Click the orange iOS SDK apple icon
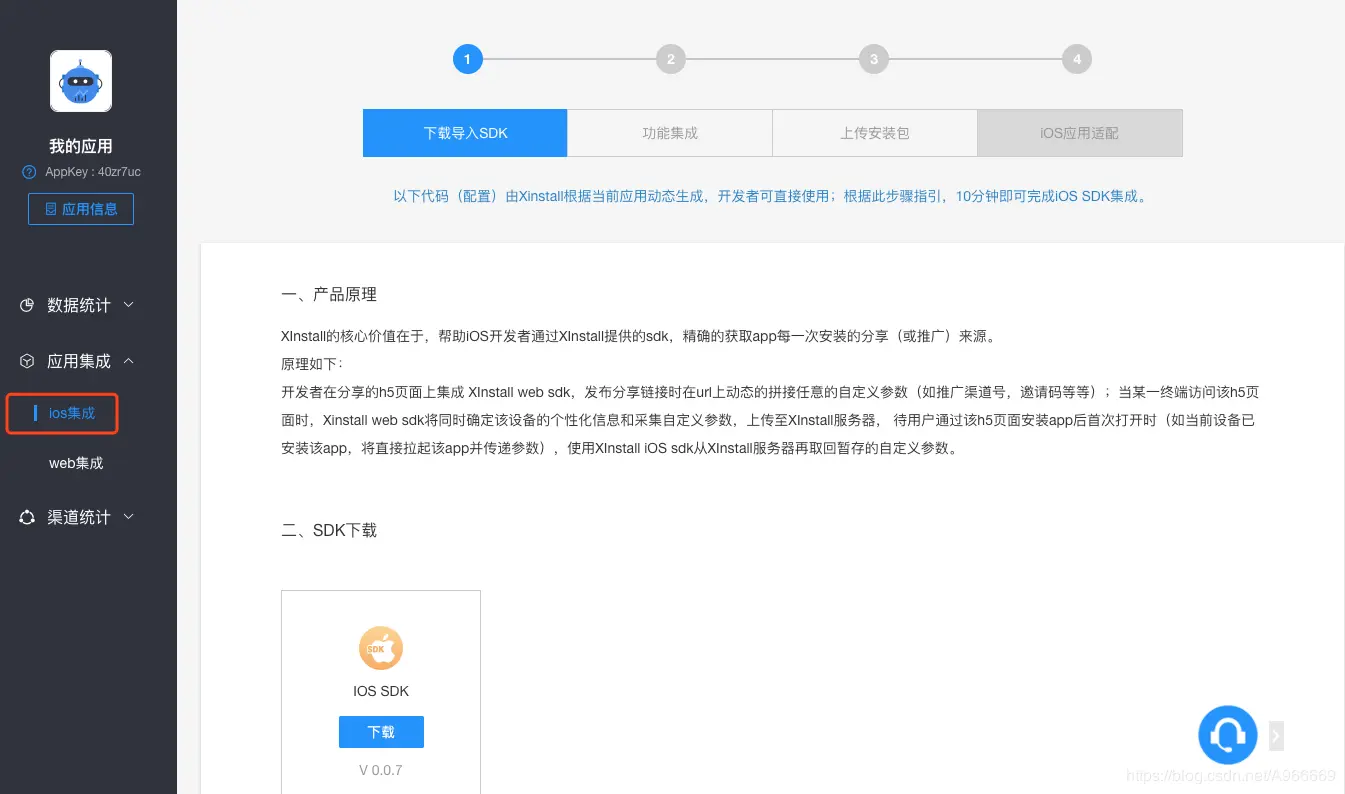Screen dimensions: 1345x794 [381, 648]
